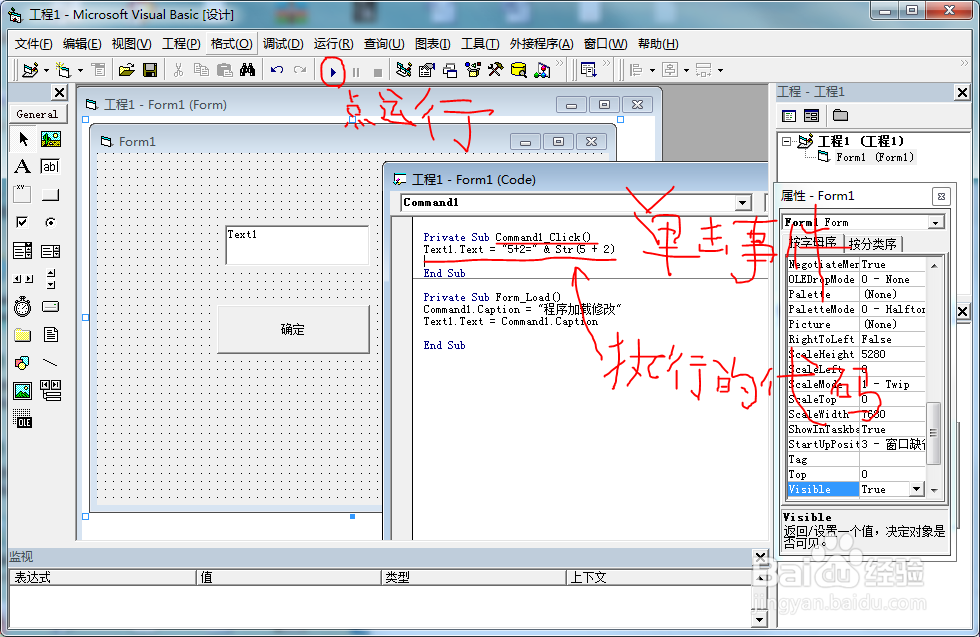Open the 运行(R) menu

click(x=333, y=44)
